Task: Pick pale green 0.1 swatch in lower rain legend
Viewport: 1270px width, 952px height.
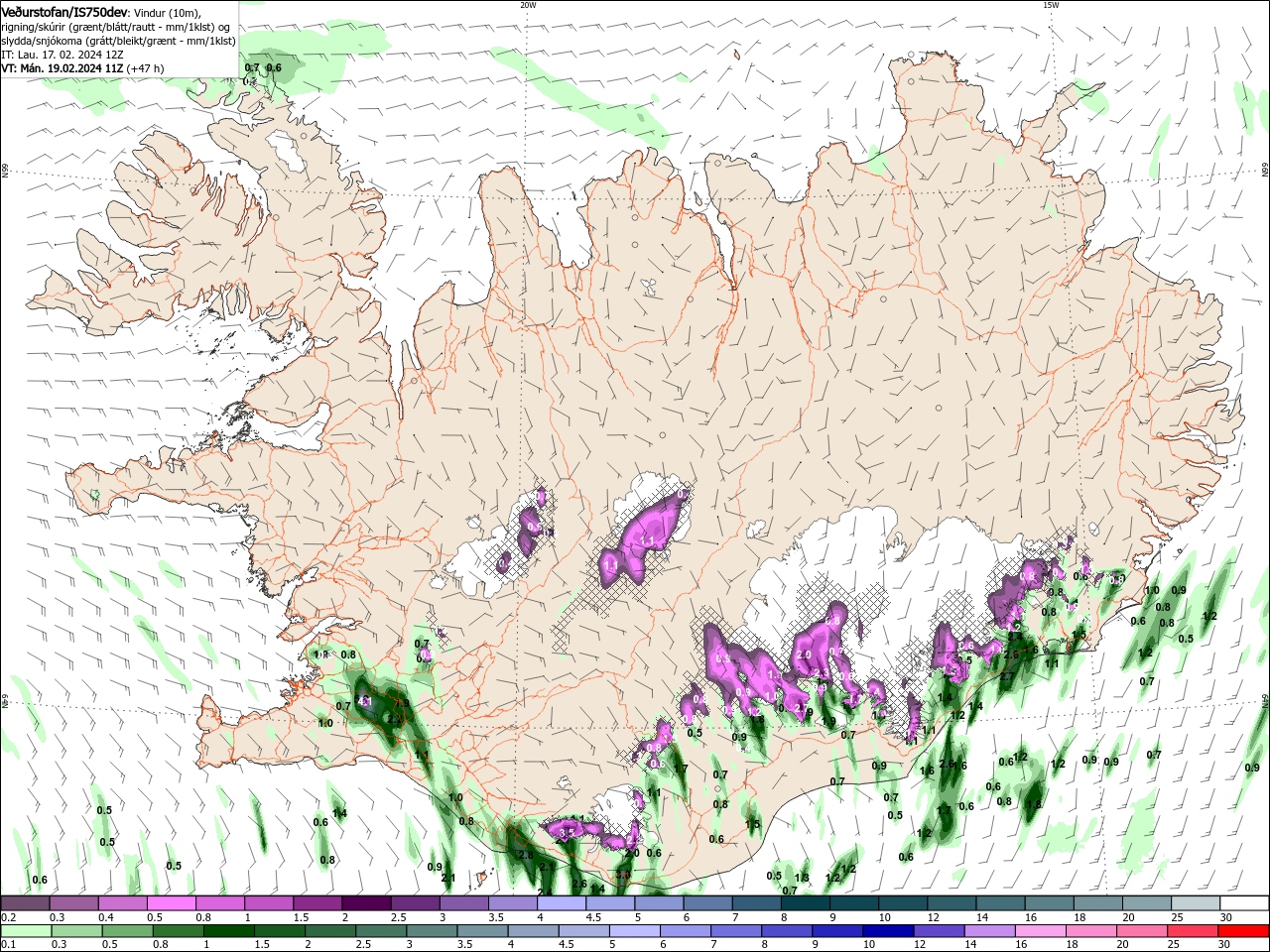Action: 25,931
